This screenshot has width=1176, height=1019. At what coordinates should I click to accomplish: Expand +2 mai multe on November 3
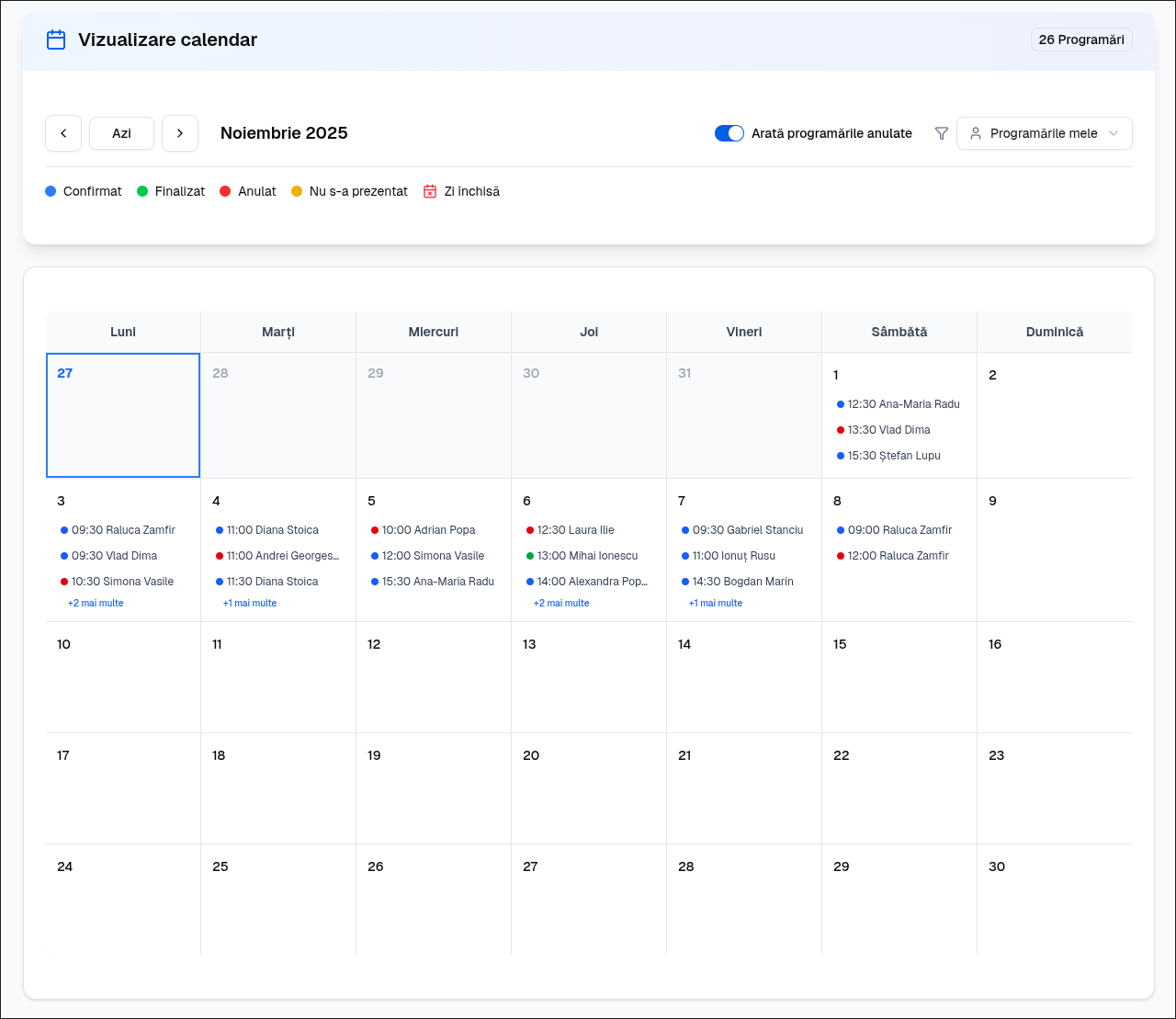pyautogui.click(x=96, y=604)
